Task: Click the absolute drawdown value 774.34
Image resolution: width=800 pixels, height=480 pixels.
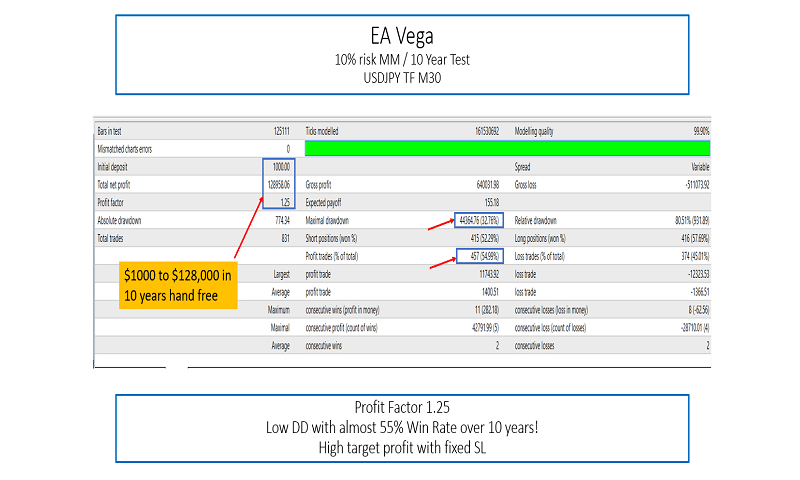Action: pos(282,220)
